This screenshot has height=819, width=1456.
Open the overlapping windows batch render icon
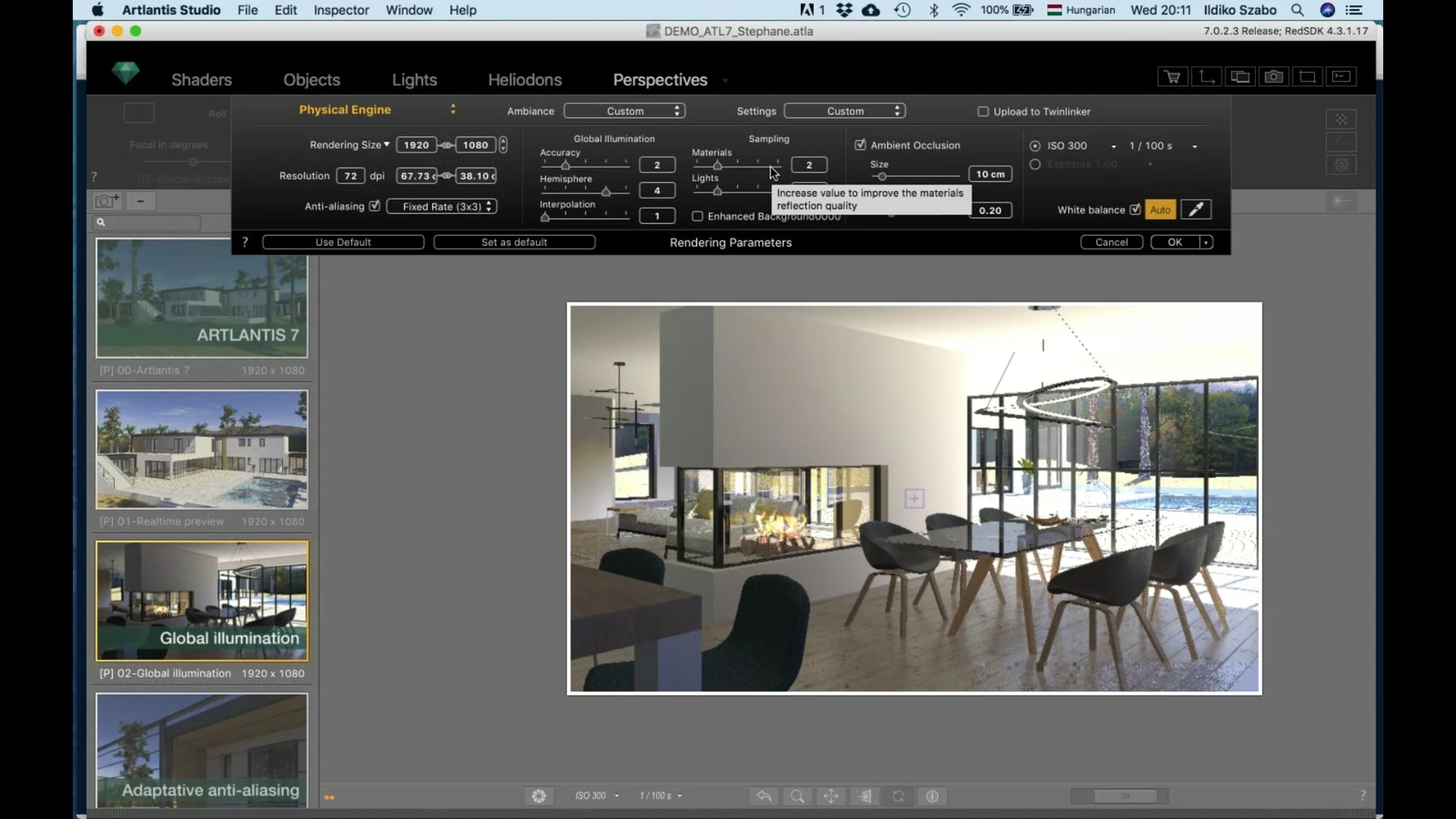[x=1239, y=77]
